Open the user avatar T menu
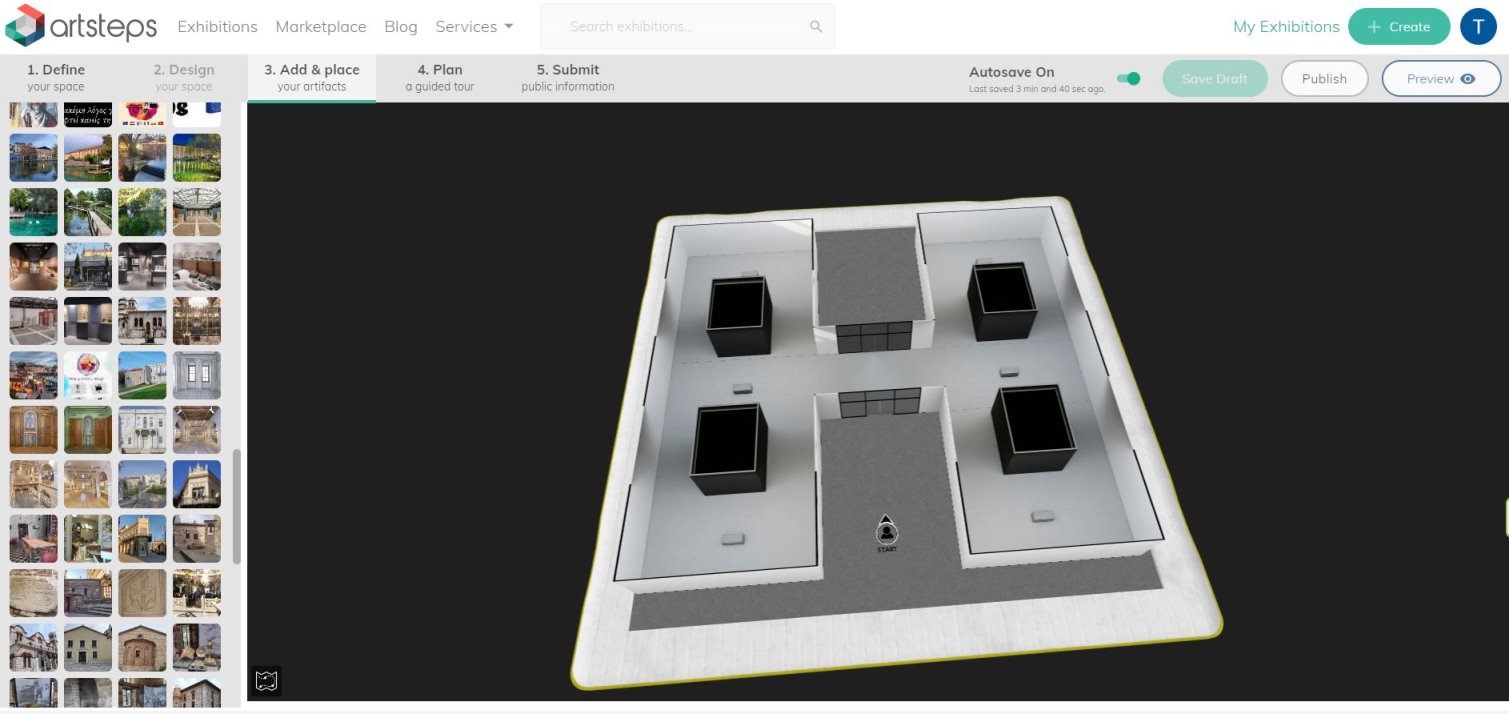The height and width of the screenshot is (714, 1509). 1478,27
